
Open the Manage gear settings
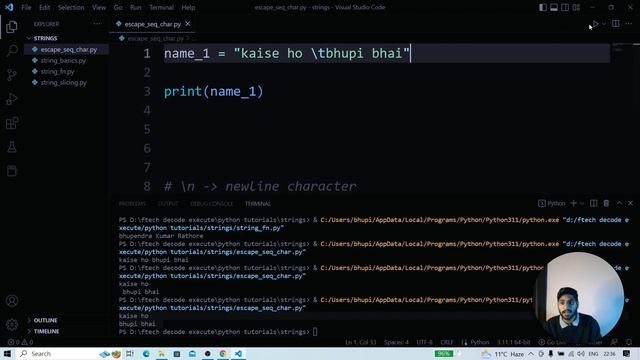[12, 324]
